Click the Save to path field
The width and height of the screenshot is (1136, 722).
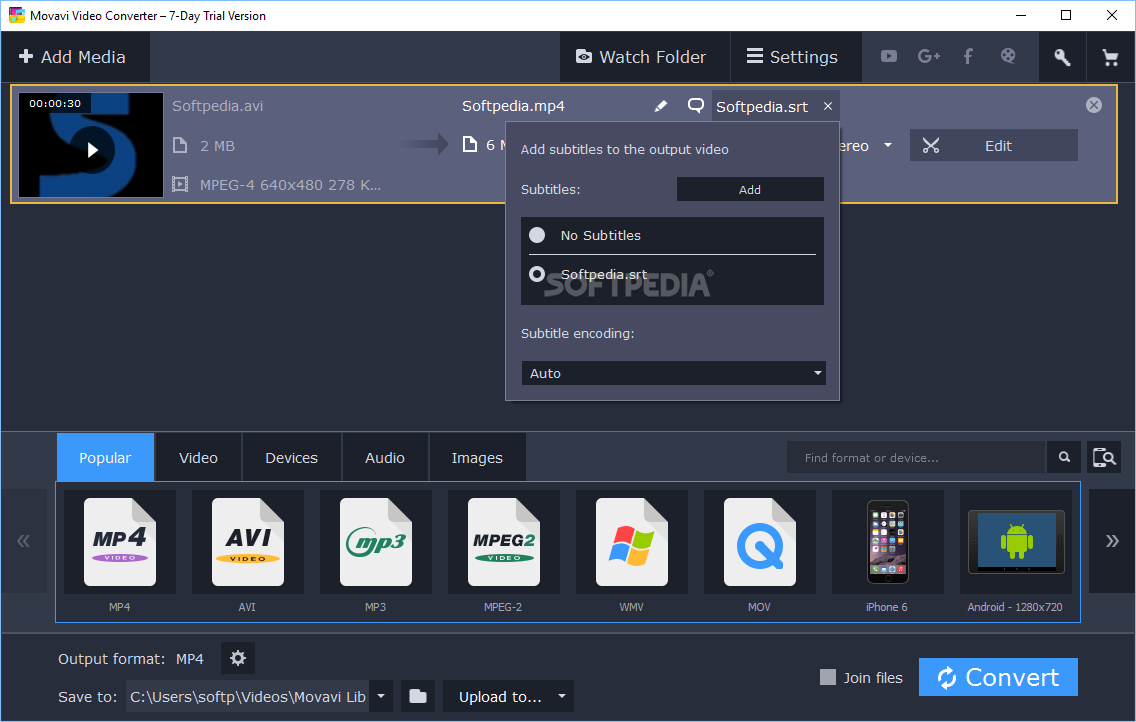pos(248,697)
